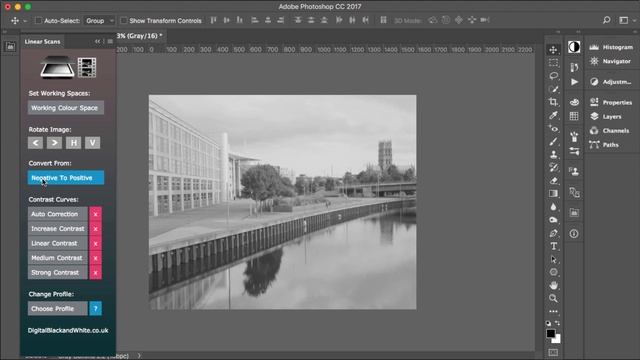This screenshot has height=360, width=640.
Task: Open the Properties panel
Action: 611,102
